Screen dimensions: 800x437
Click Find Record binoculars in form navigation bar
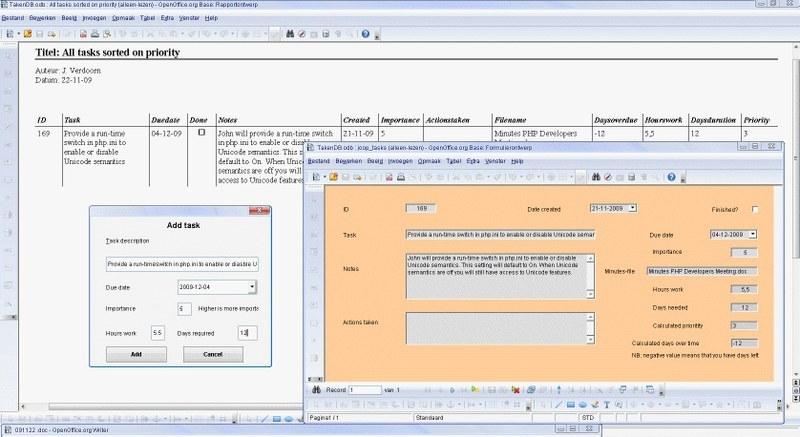(x=316, y=390)
